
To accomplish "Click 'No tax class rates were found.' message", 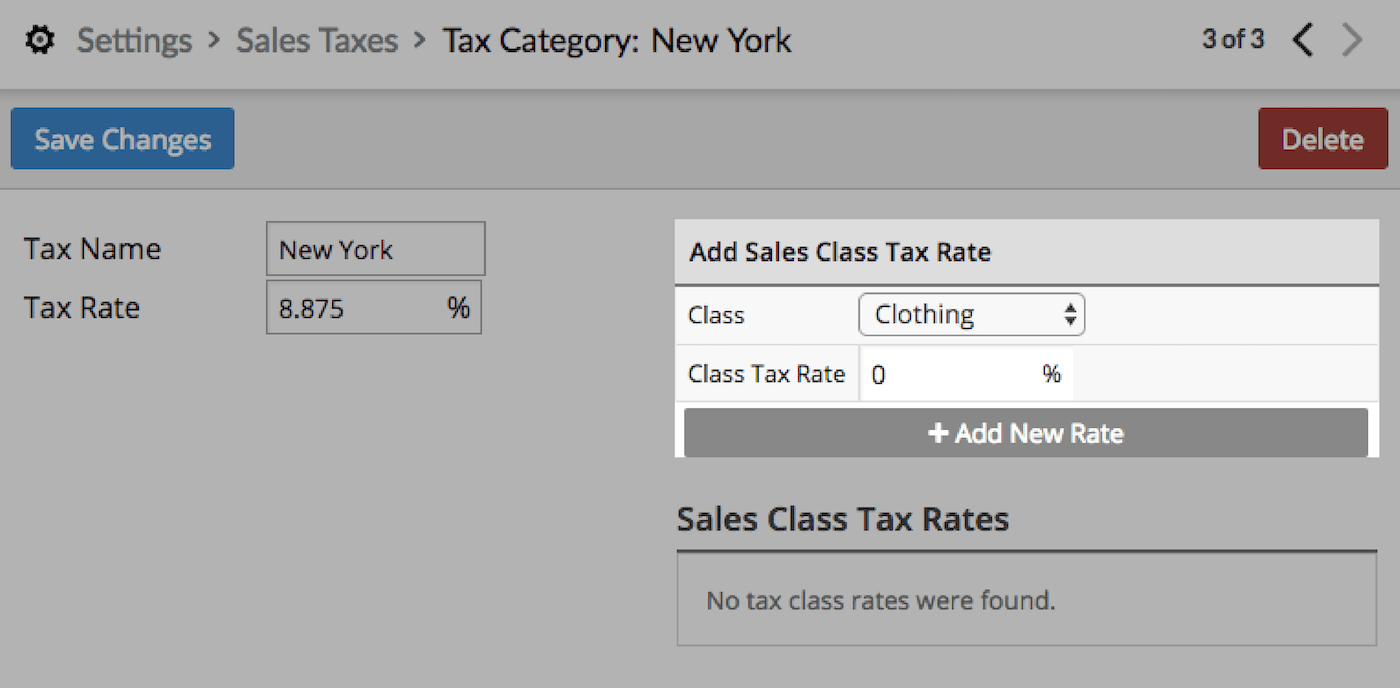I will 881,601.
